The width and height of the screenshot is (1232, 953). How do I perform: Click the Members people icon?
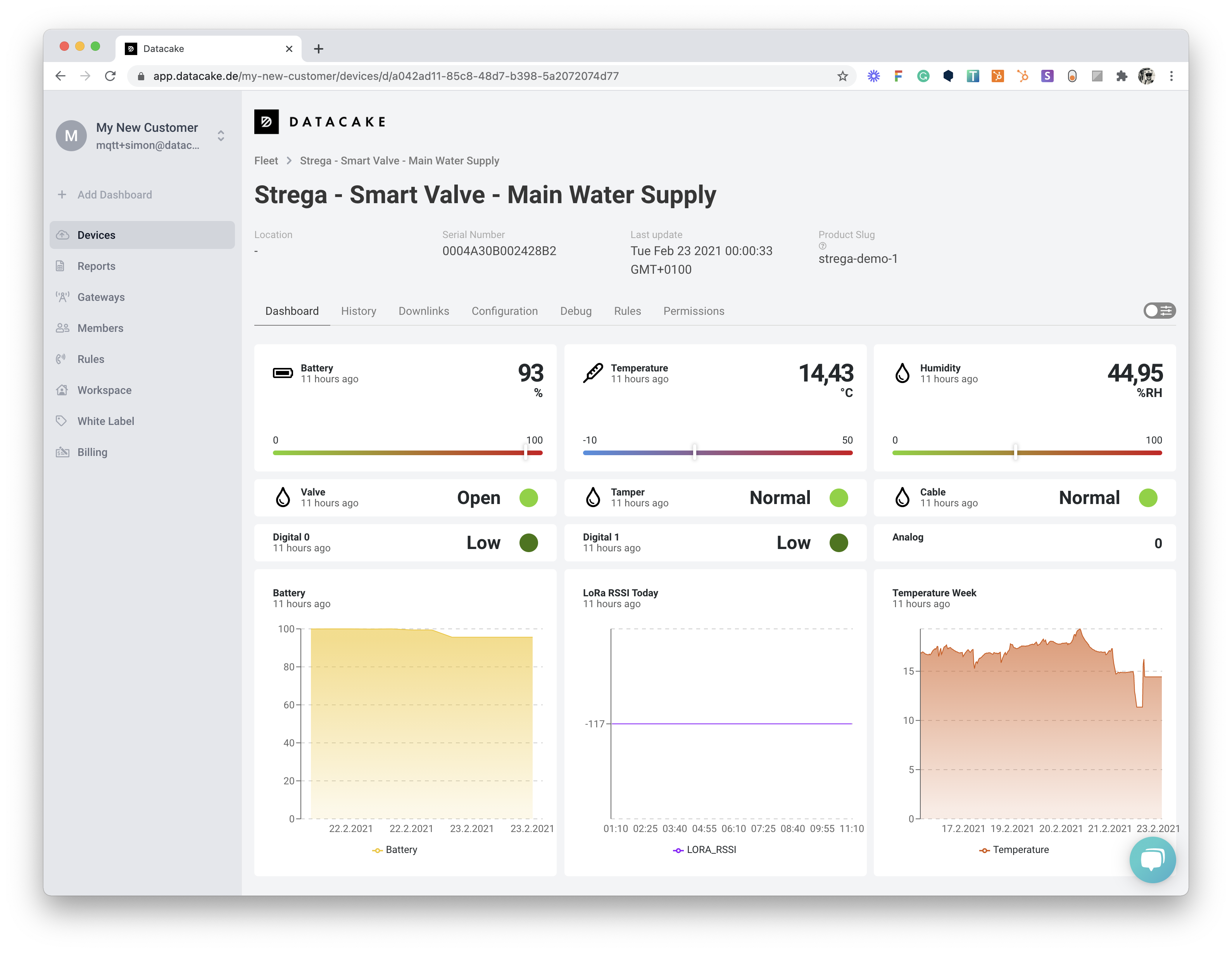pos(63,328)
